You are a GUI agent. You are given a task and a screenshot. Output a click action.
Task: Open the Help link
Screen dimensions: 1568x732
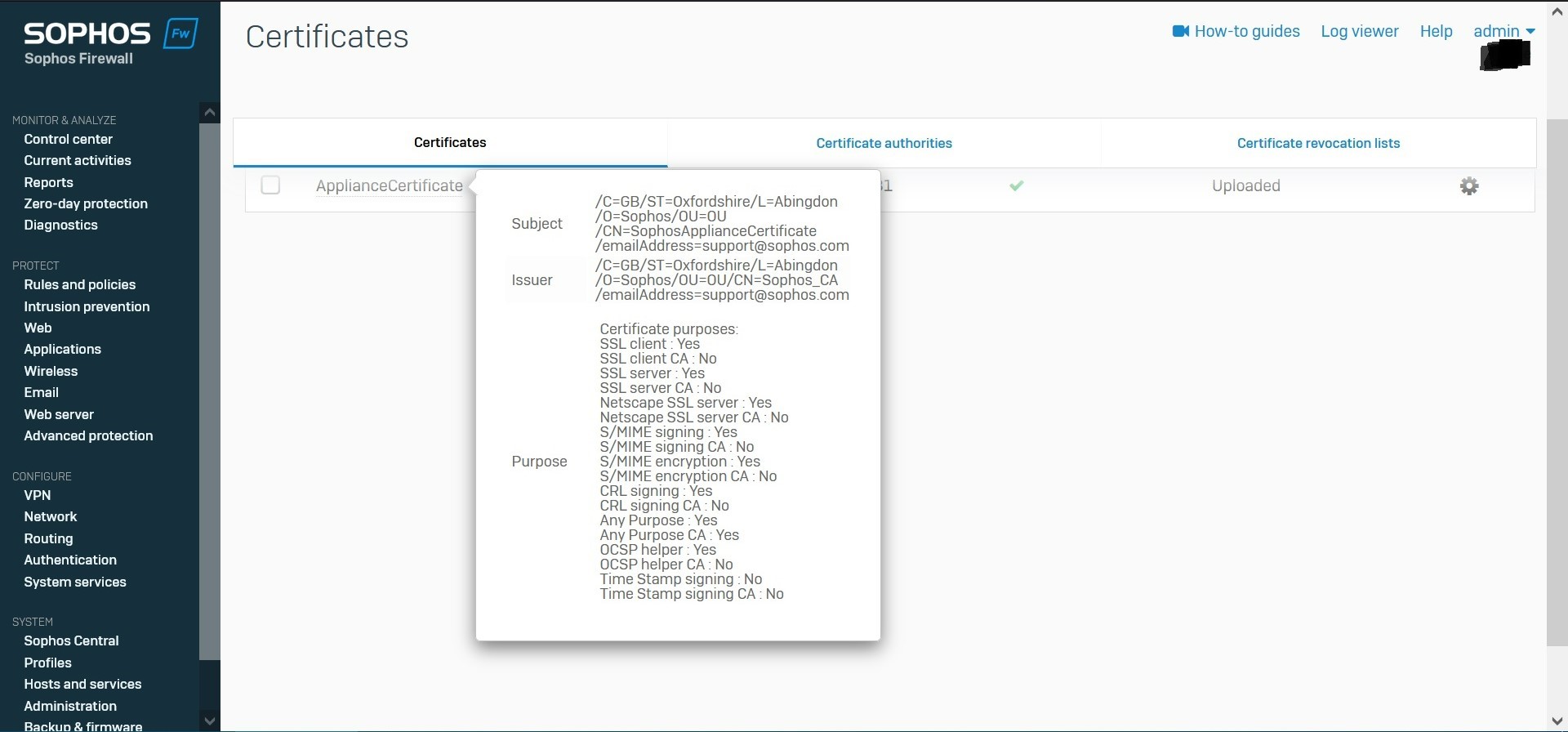[x=1436, y=31]
